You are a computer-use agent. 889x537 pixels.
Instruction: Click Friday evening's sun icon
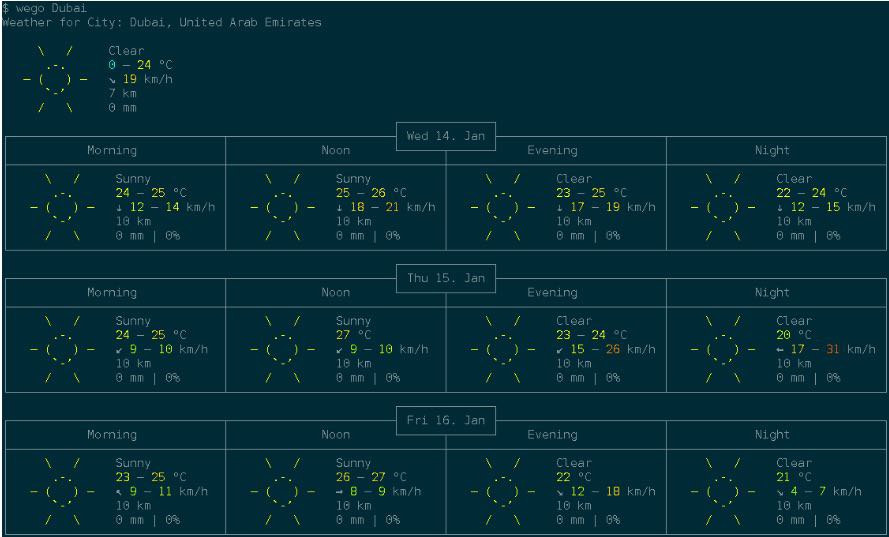point(503,492)
